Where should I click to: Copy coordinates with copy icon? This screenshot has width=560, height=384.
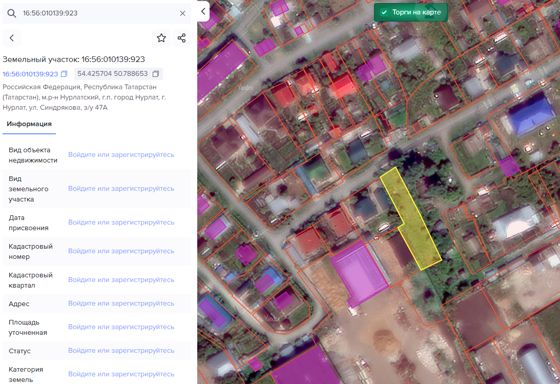156,74
